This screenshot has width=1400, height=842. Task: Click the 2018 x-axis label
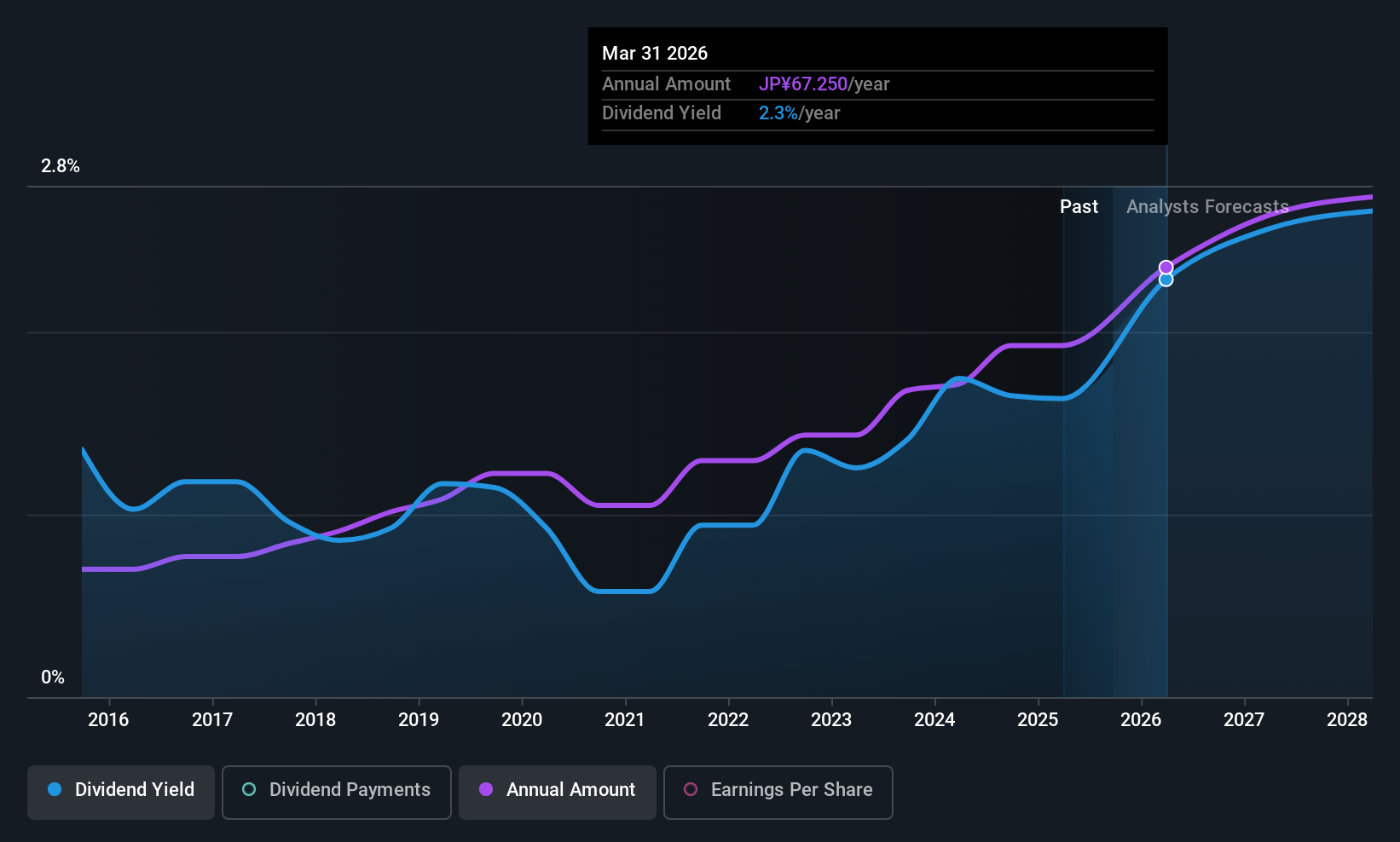coord(315,720)
